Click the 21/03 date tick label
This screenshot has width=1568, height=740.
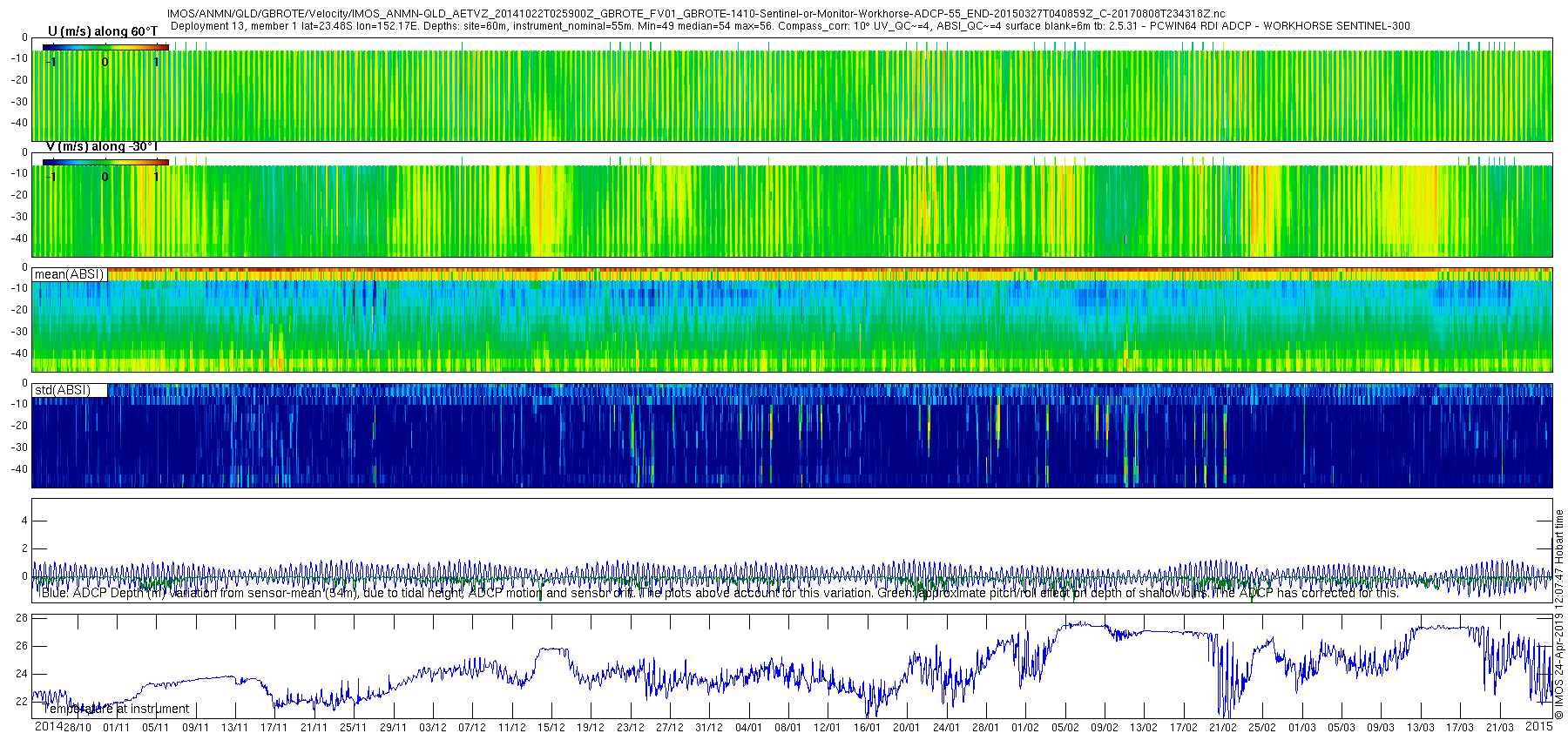pyautogui.click(x=1499, y=728)
